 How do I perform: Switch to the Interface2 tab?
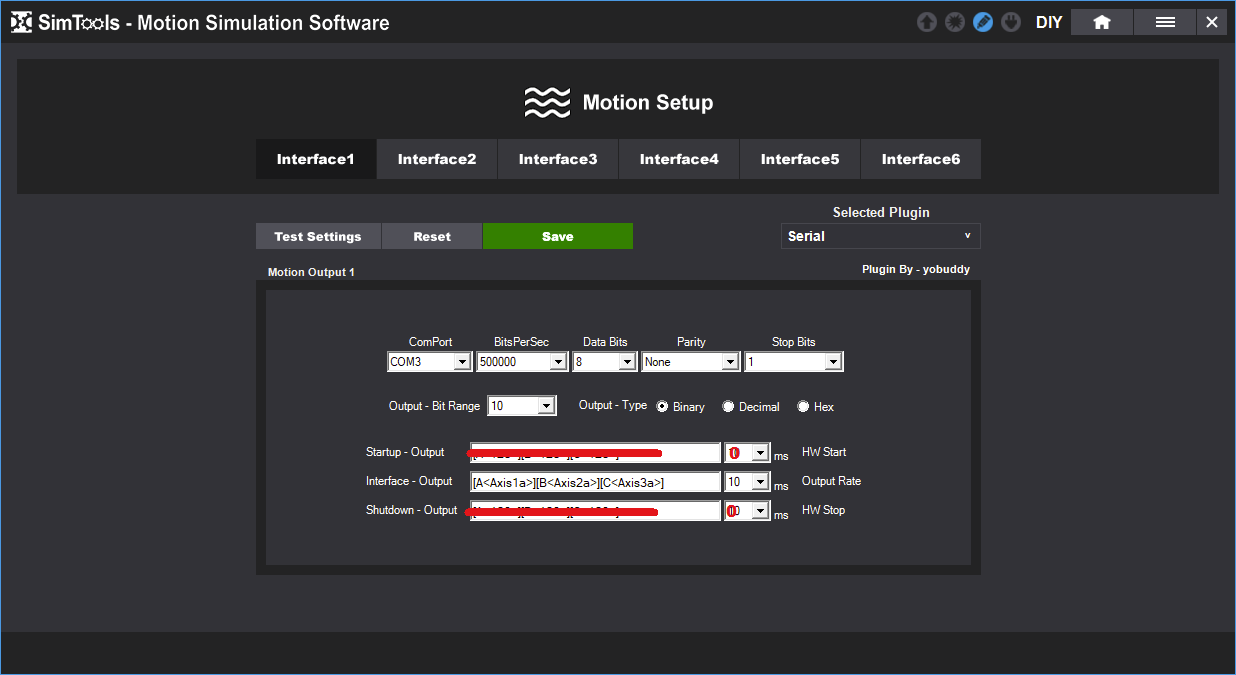point(437,159)
